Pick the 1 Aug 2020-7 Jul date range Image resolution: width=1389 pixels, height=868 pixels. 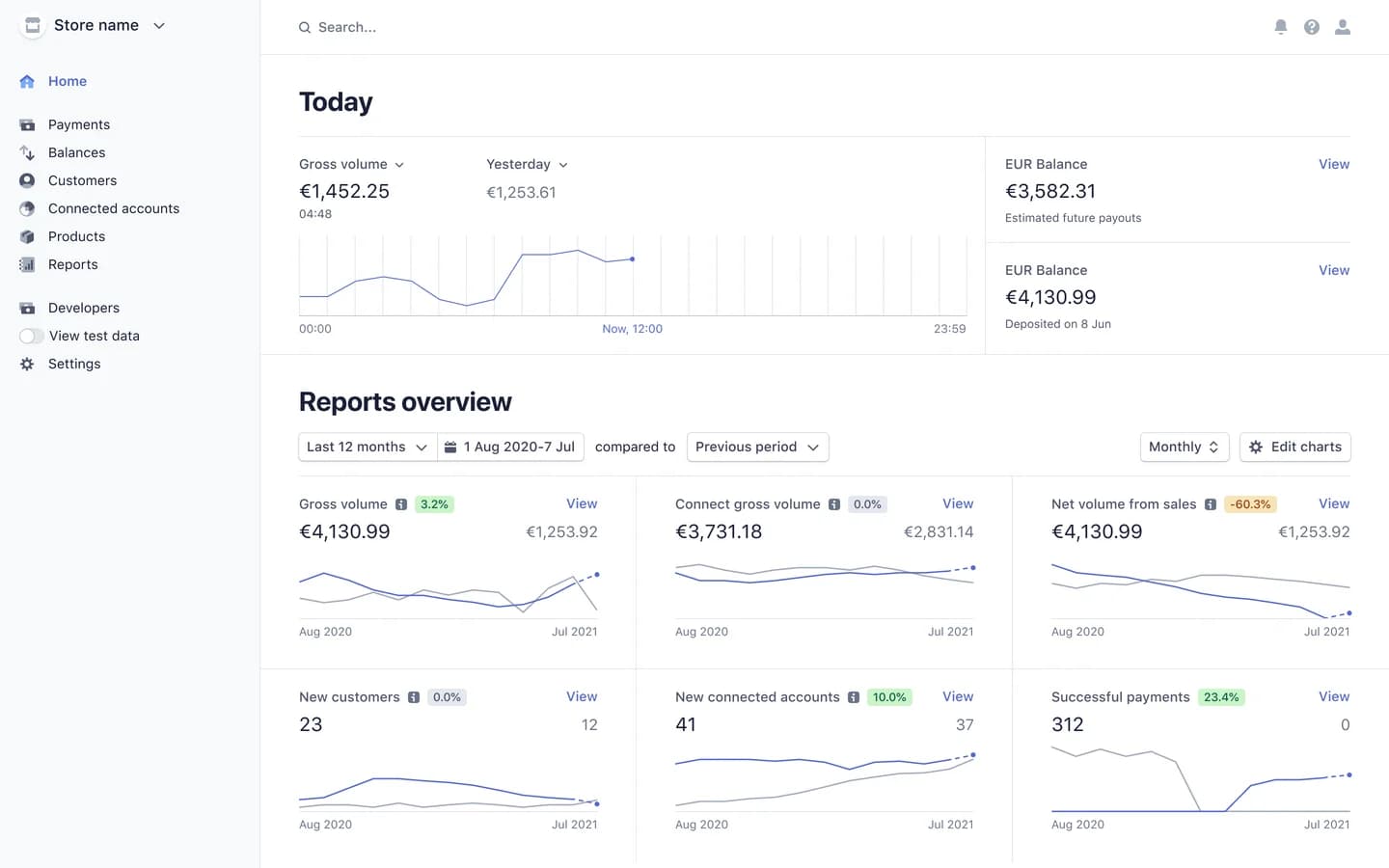tap(509, 448)
